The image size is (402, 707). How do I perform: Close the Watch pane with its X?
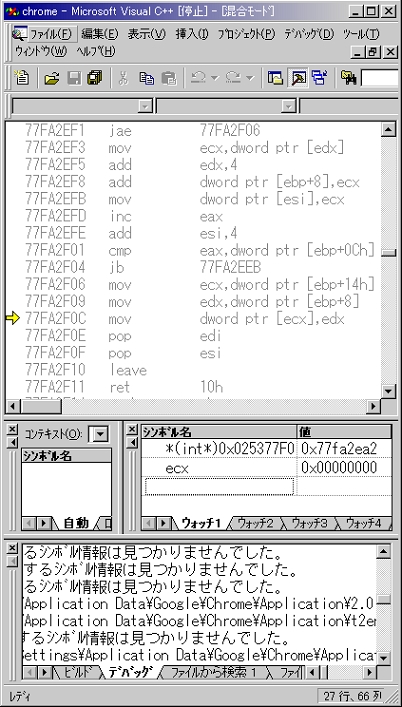(132, 429)
